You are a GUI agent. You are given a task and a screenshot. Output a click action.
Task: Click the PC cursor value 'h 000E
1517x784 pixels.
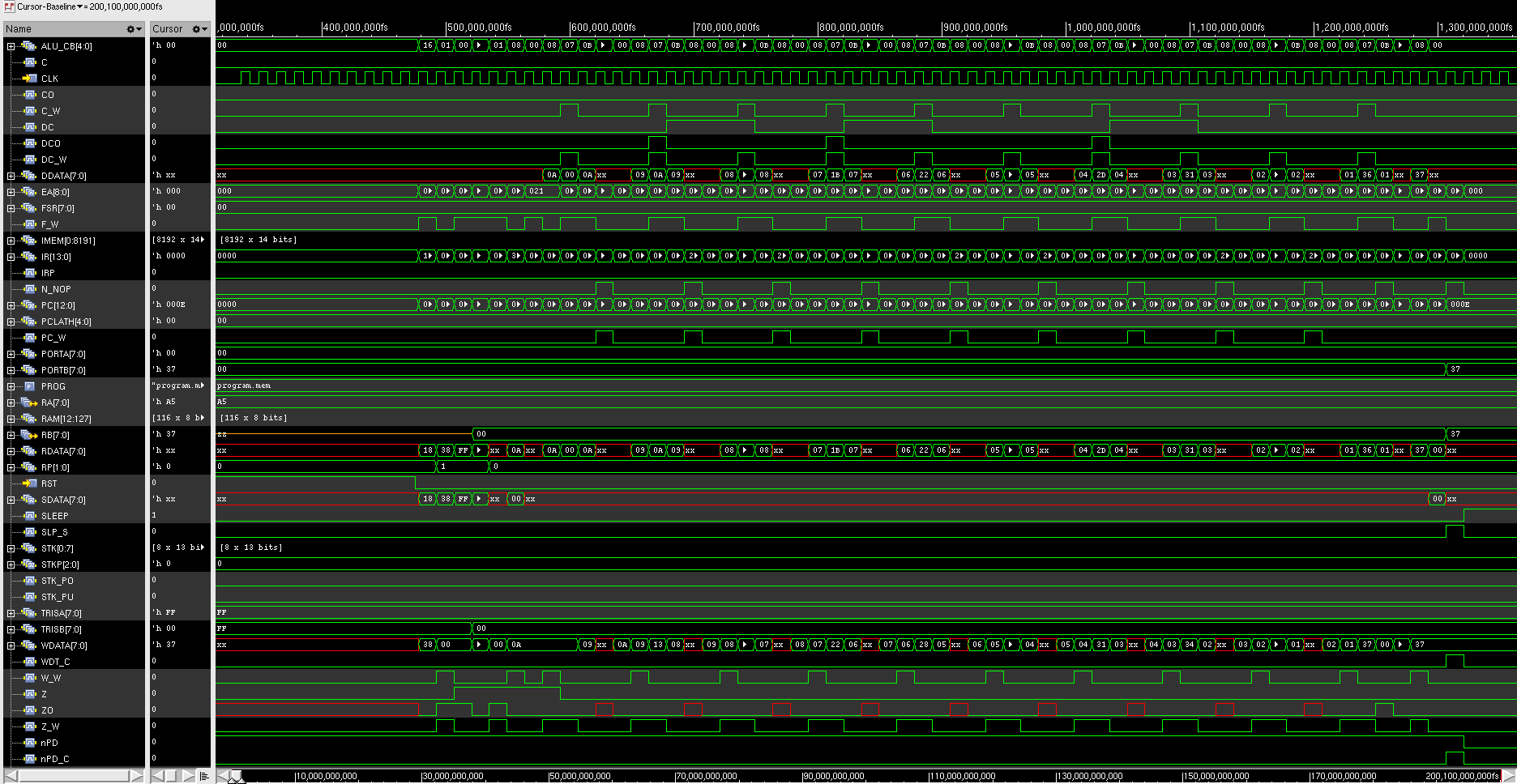pyautogui.click(x=169, y=305)
